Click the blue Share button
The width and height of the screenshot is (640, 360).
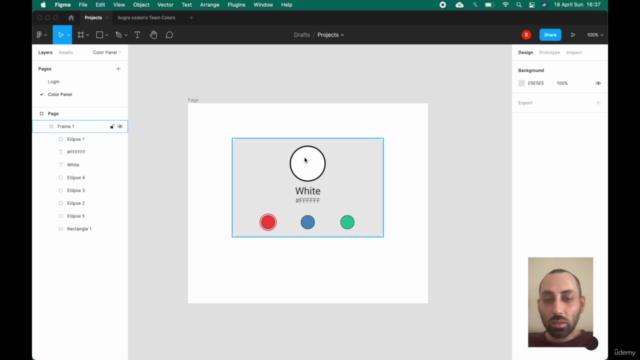(550, 35)
